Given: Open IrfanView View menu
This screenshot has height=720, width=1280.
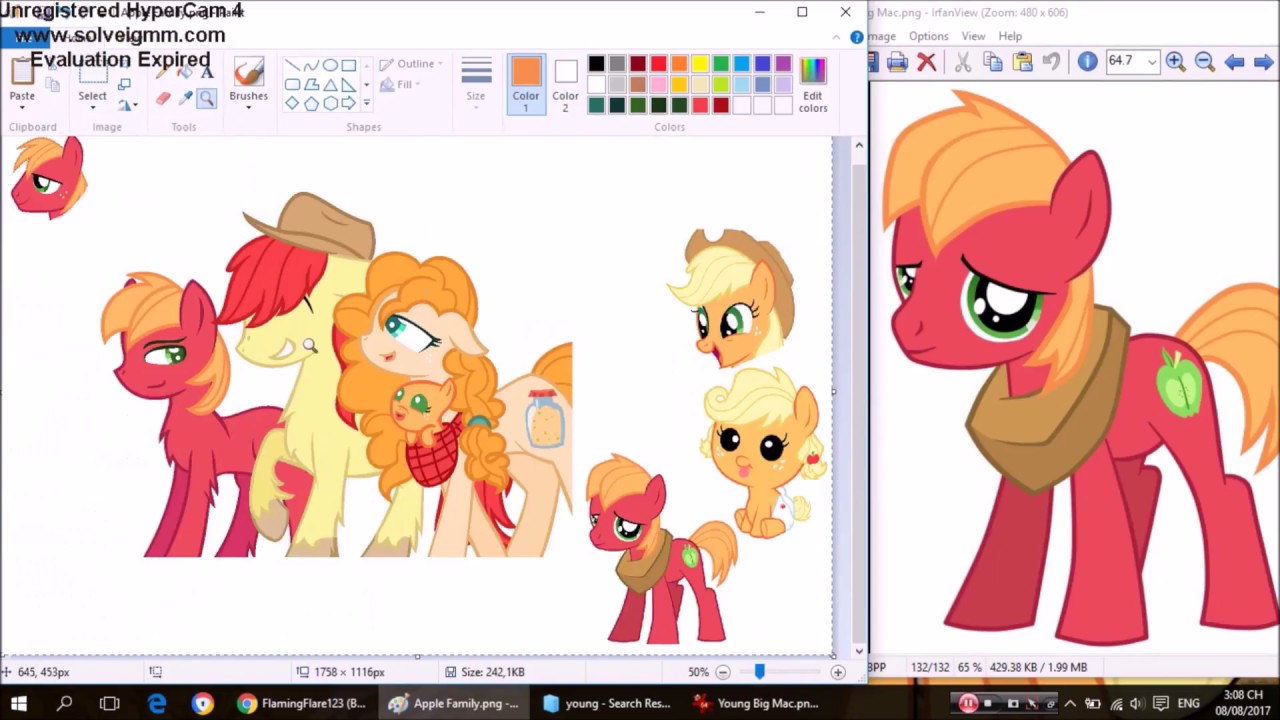Looking at the screenshot, I should tap(973, 36).
